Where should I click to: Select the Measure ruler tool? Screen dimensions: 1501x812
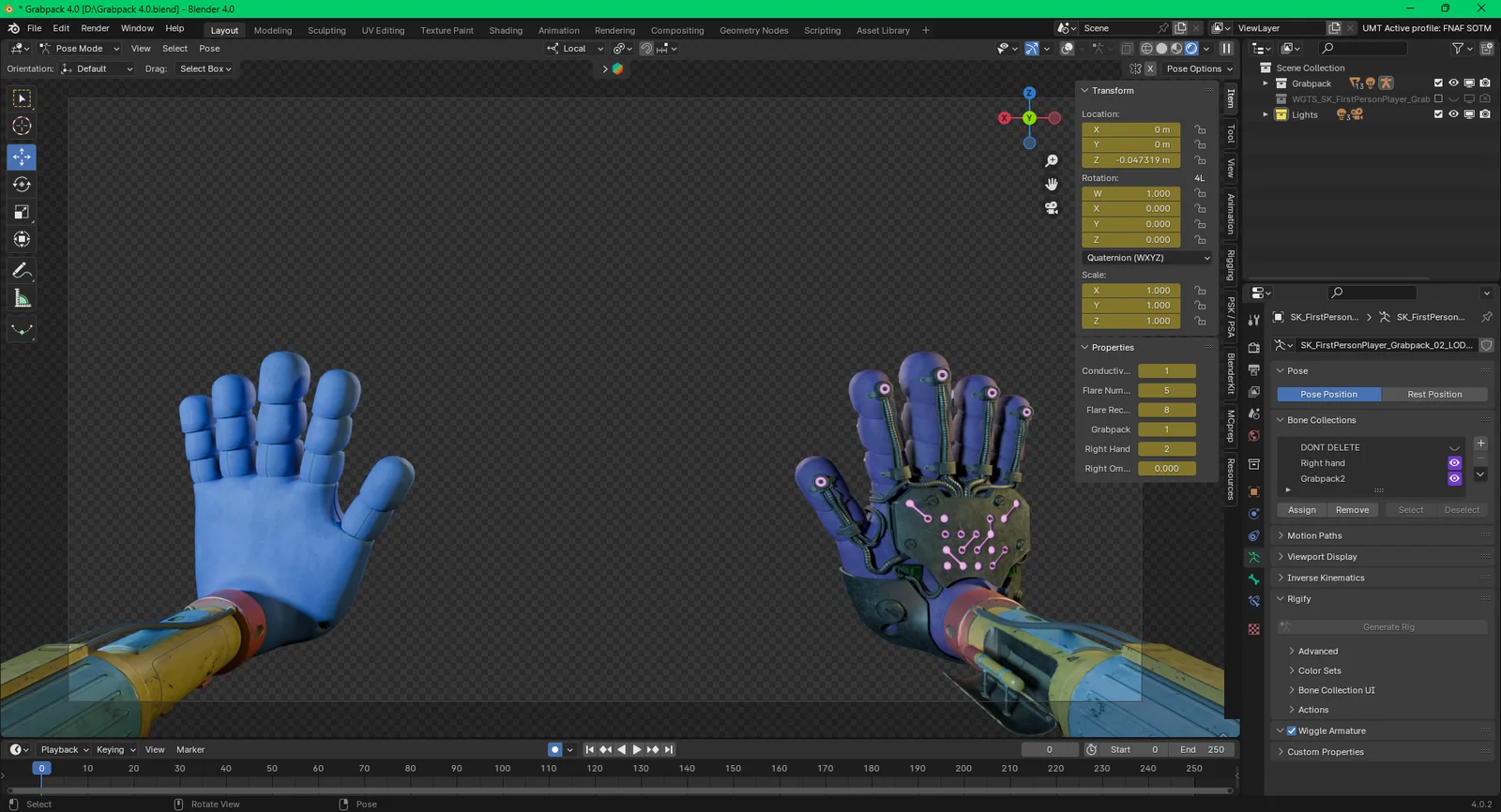22,298
